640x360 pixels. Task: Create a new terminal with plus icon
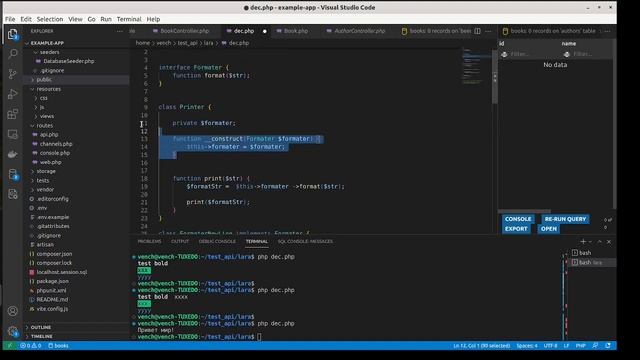tap(583, 242)
